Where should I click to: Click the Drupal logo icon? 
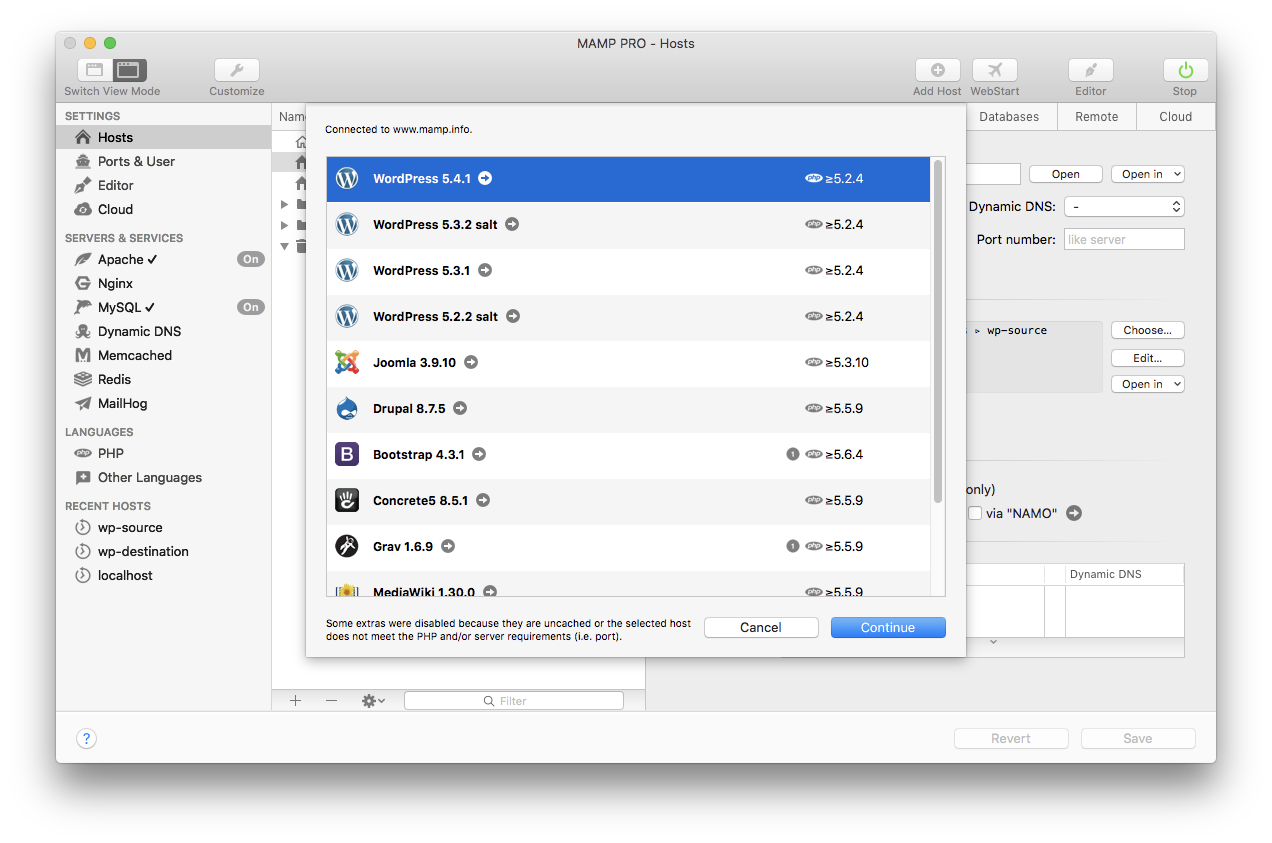point(347,409)
